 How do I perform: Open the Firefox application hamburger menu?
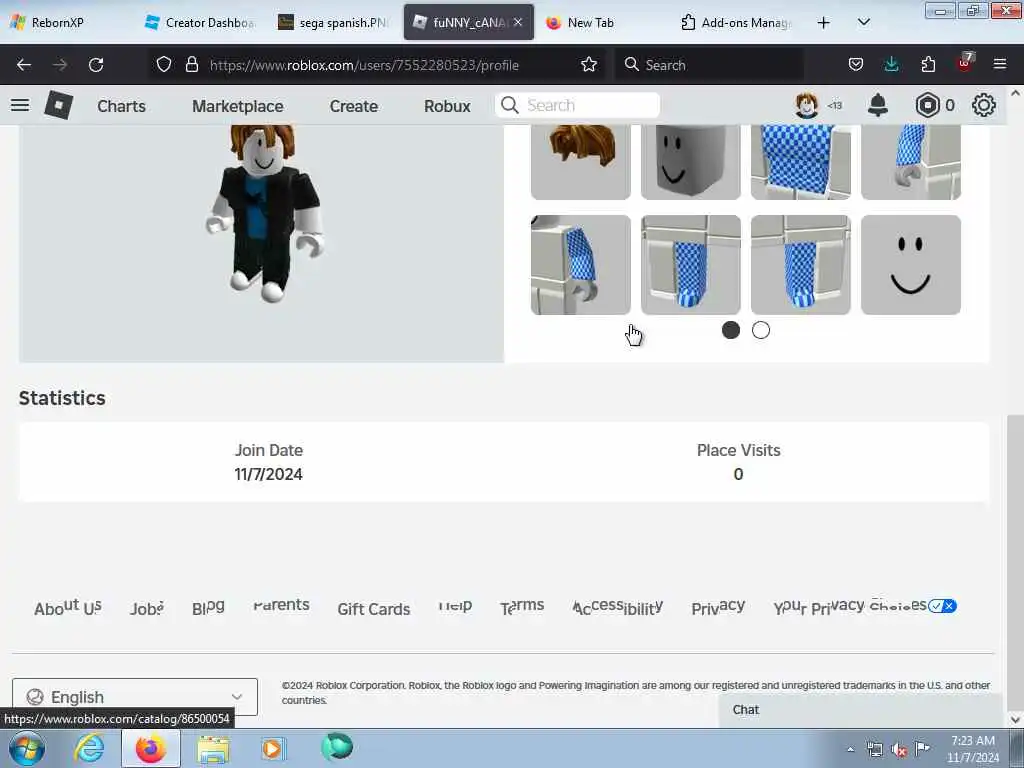click(1000, 65)
